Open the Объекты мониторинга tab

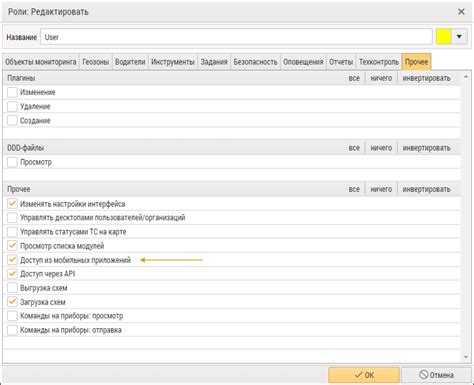coord(41,62)
